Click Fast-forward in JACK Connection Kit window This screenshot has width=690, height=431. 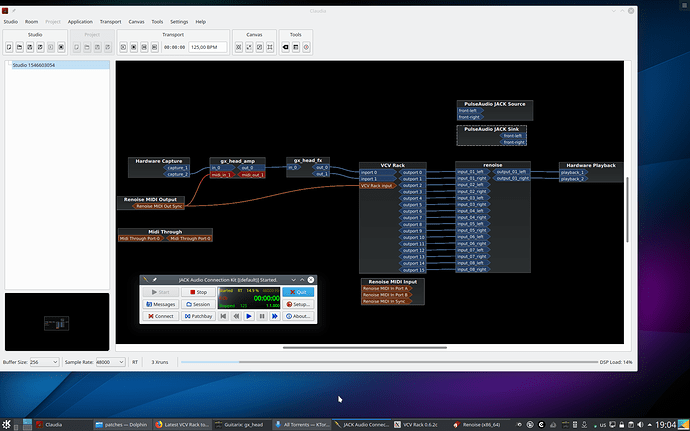275,316
